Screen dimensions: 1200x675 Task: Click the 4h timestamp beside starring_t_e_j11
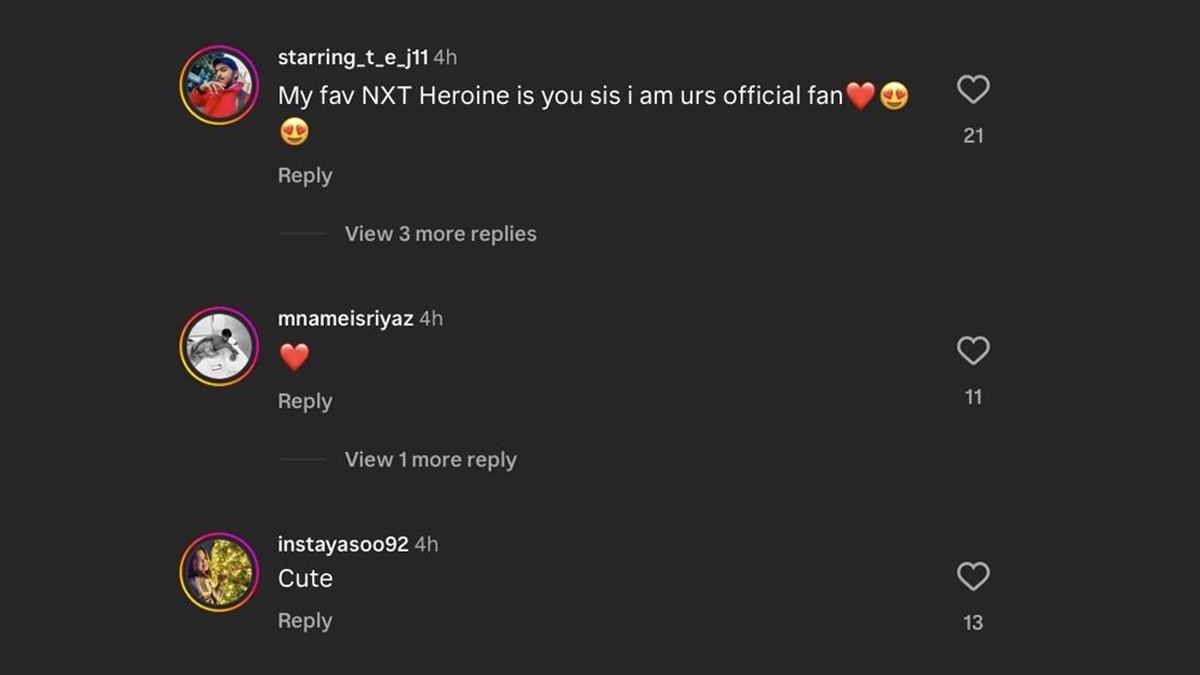tap(445, 58)
